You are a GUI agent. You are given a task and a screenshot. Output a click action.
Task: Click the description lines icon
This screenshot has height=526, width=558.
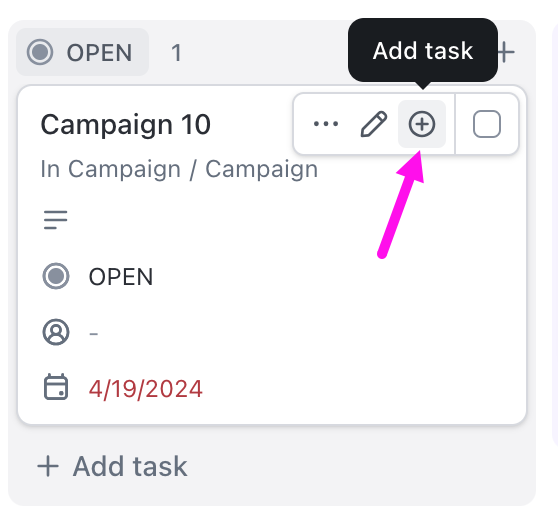[x=56, y=220]
